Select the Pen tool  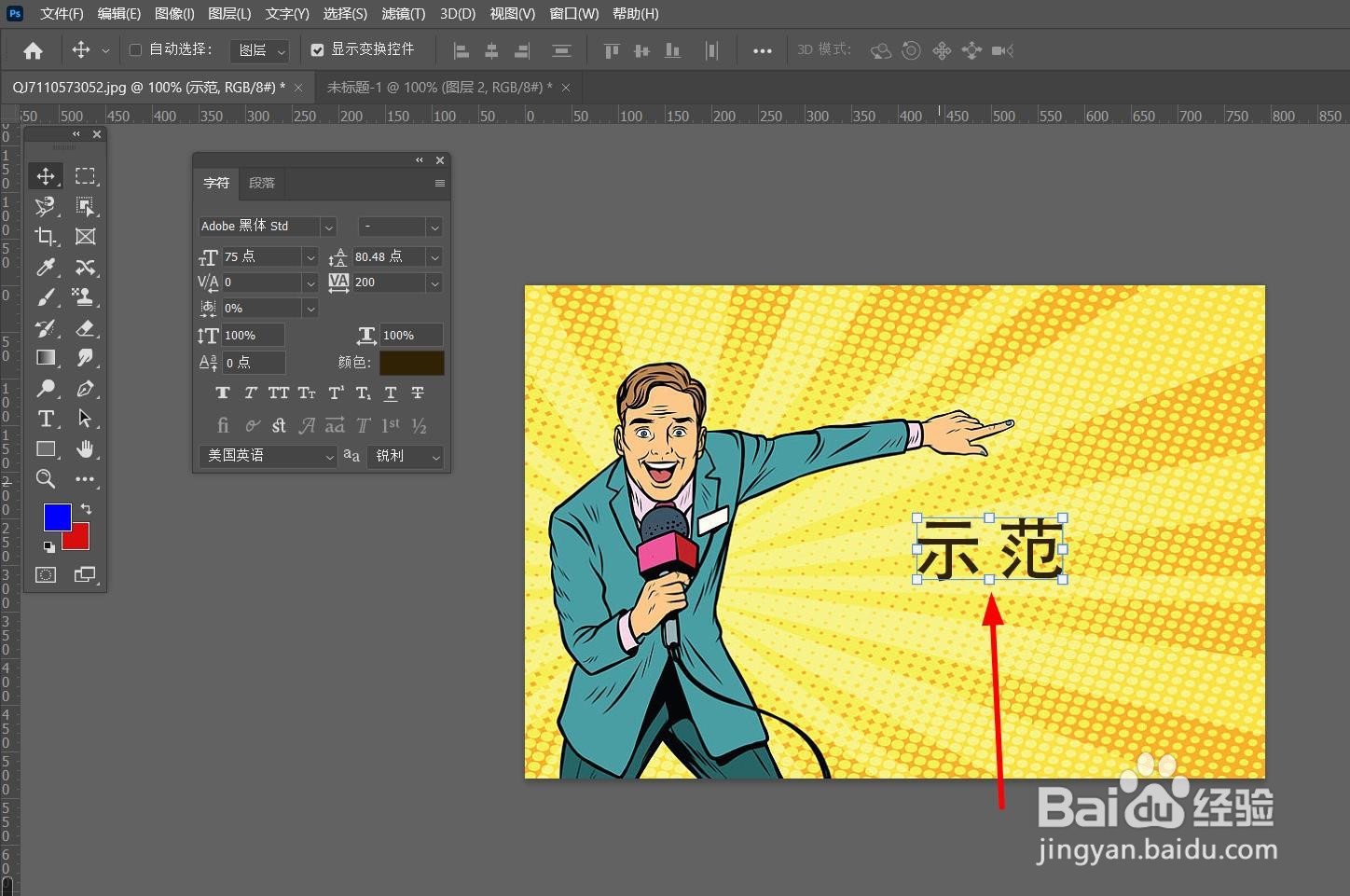(85, 388)
